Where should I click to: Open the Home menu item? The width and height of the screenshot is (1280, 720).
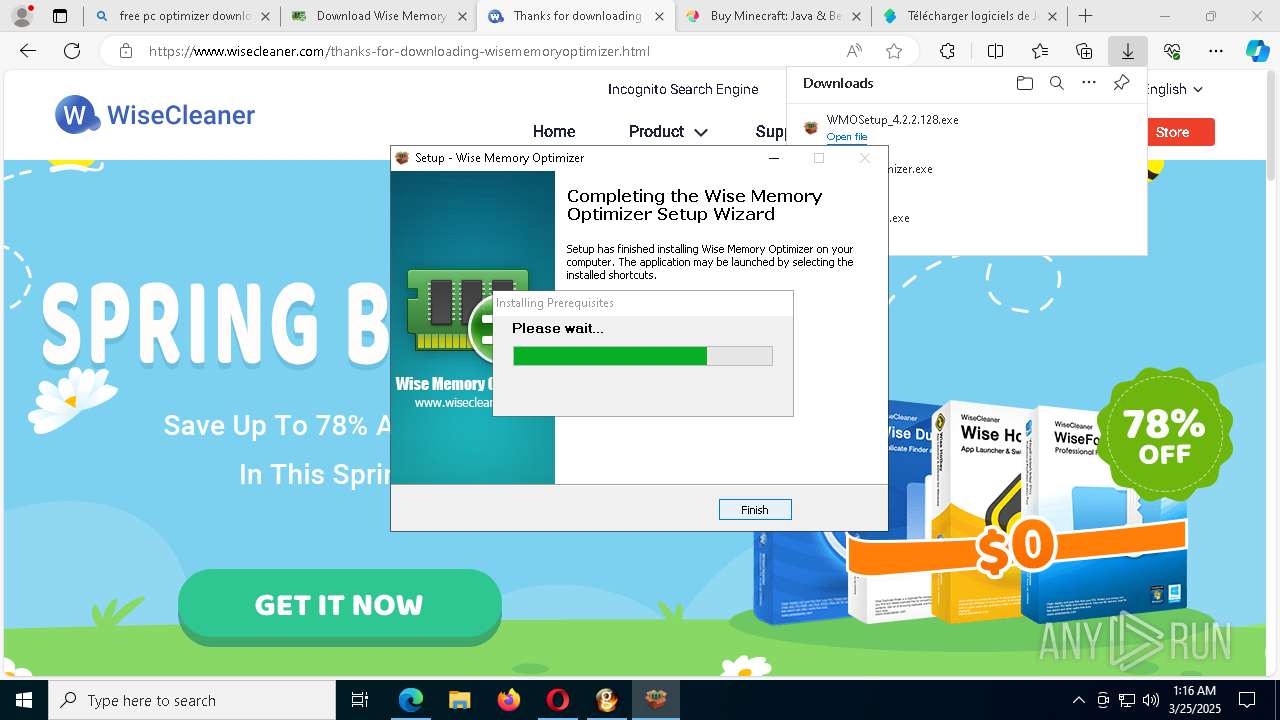click(554, 132)
